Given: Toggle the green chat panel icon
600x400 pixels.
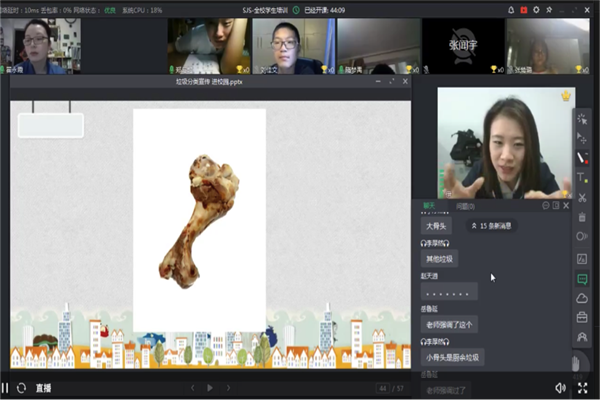Looking at the screenshot, I should [x=582, y=279].
